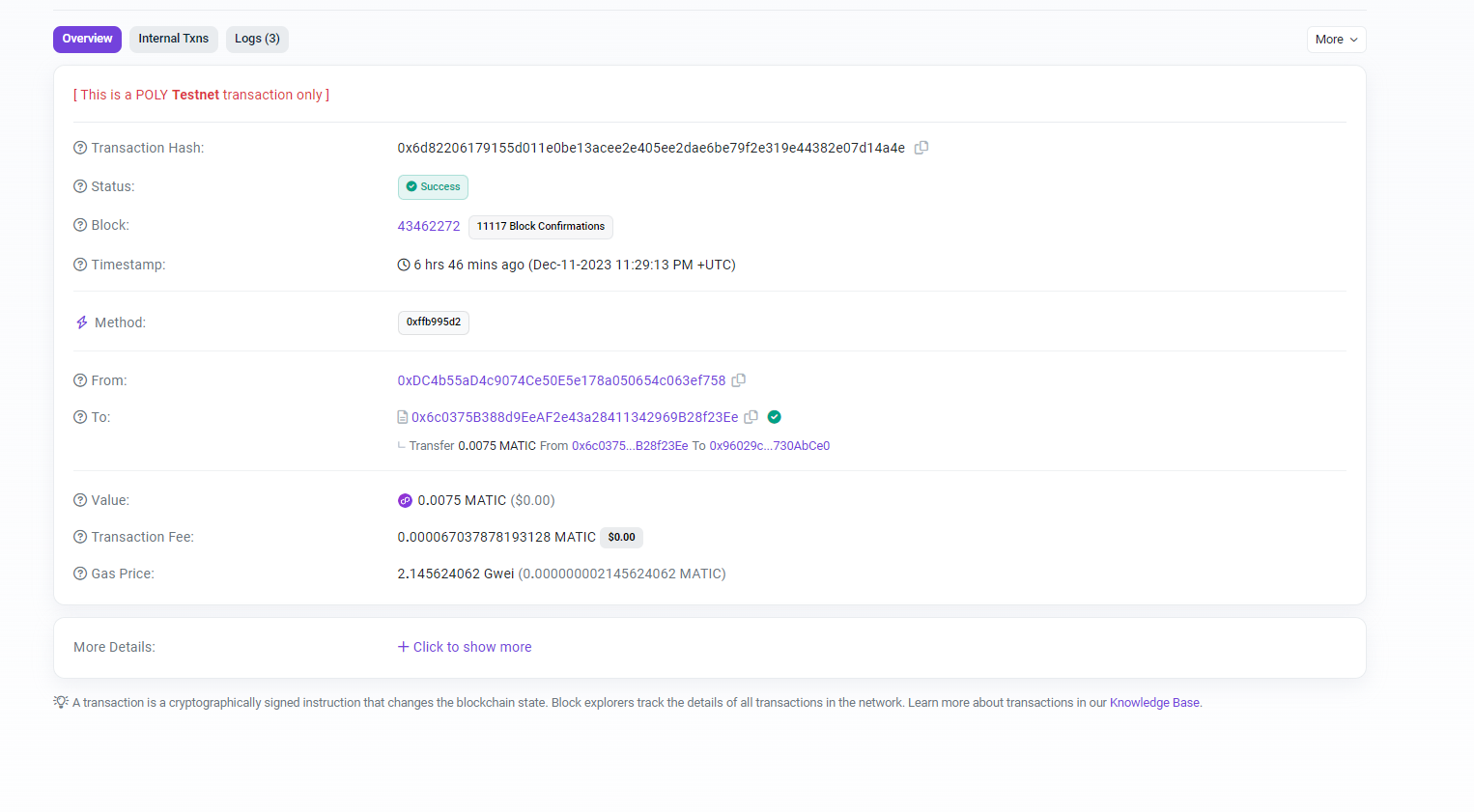Viewport: 1474px width, 812px height.
Task: Click the lightning icon next to Method
Action: (x=81, y=322)
